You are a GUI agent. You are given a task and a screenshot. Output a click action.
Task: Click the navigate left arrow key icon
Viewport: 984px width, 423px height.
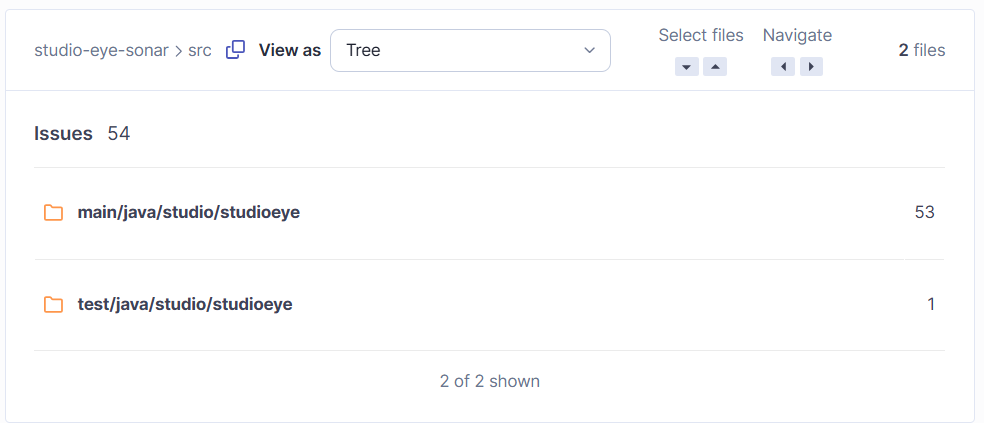(x=783, y=67)
